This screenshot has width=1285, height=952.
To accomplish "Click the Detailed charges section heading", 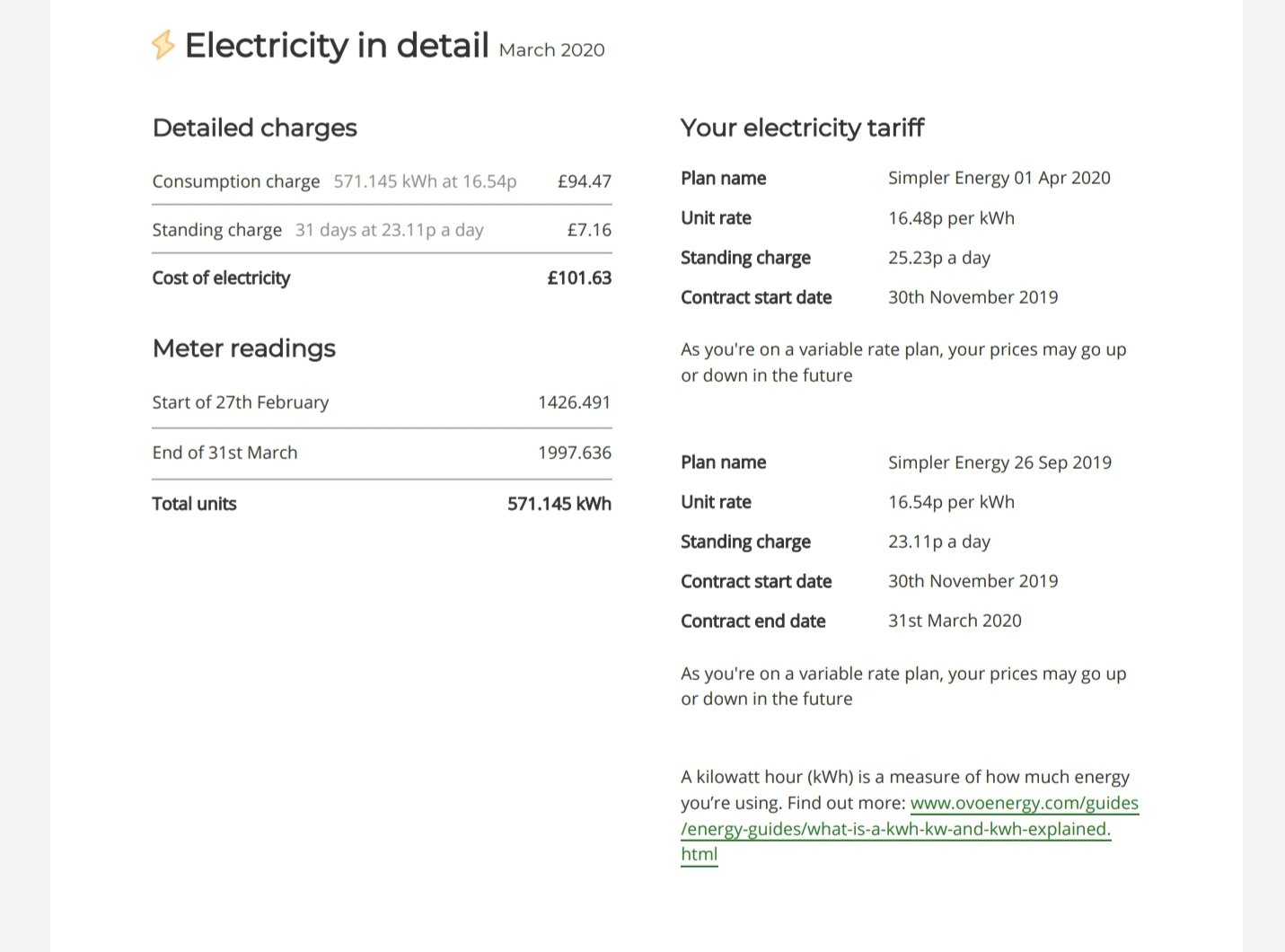I will pyautogui.click(x=254, y=128).
